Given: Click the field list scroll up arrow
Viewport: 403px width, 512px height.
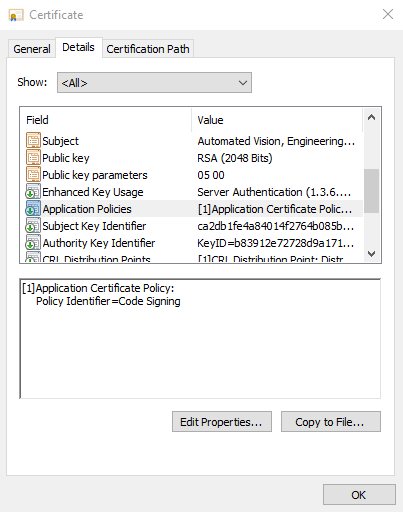Looking at the screenshot, I should tap(371, 117).
